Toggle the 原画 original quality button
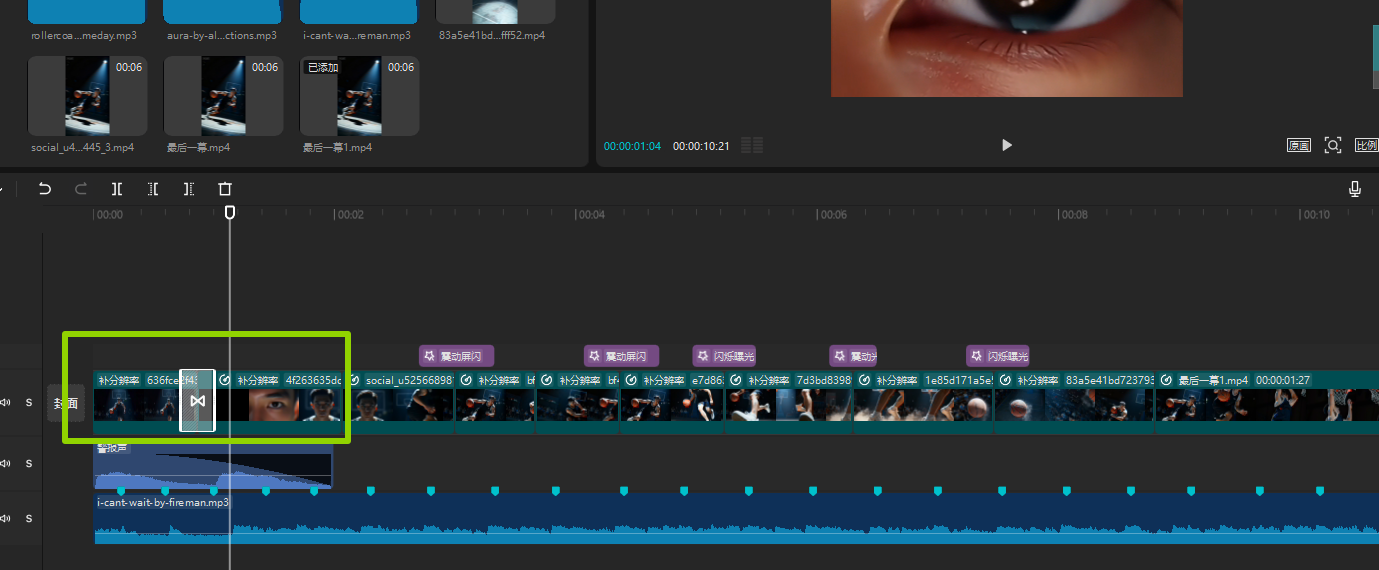This screenshot has width=1379, height=570. [1298, 145]
